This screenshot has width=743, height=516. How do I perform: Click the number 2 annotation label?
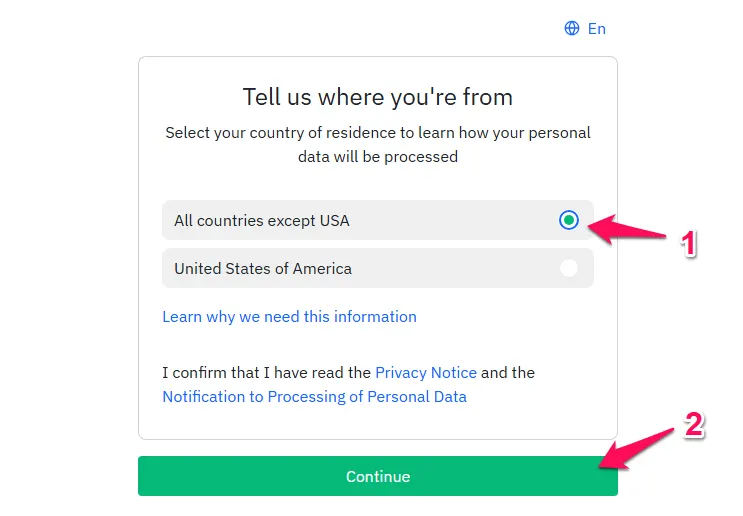(694, 425)
